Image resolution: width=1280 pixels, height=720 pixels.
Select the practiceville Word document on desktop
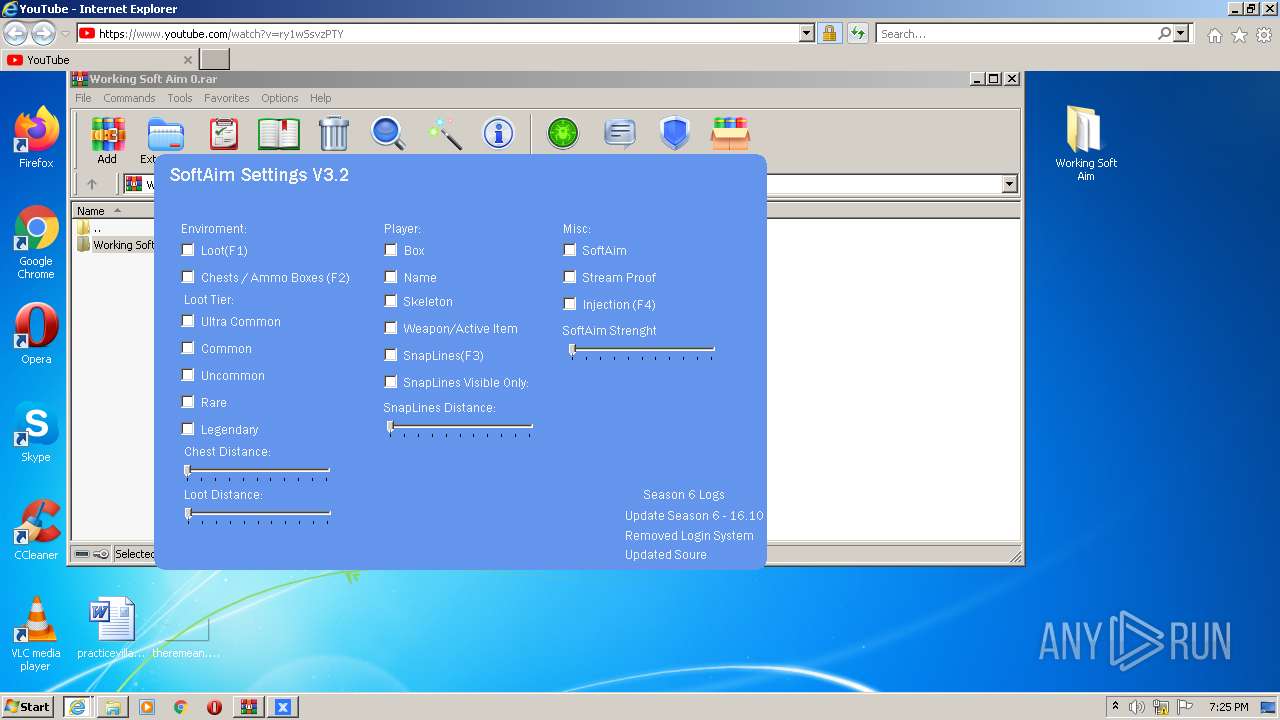pos(111,628)
